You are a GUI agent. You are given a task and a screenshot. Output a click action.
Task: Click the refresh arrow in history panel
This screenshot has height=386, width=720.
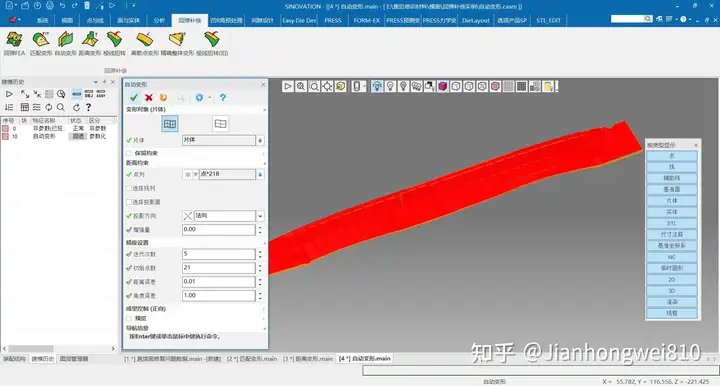click(x=76, y=107)
